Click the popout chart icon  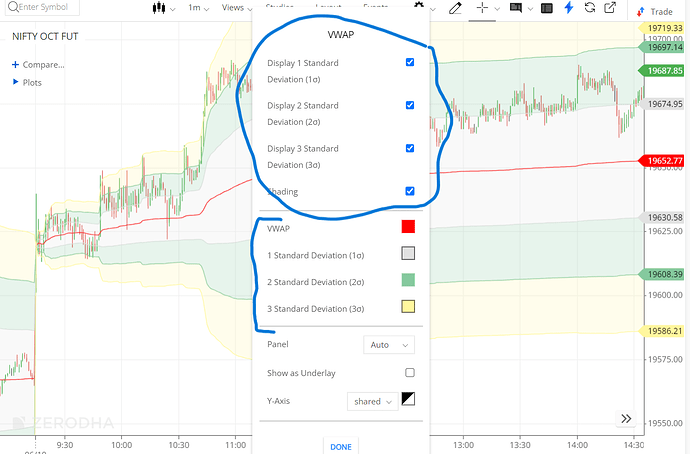tap(611, 8)
